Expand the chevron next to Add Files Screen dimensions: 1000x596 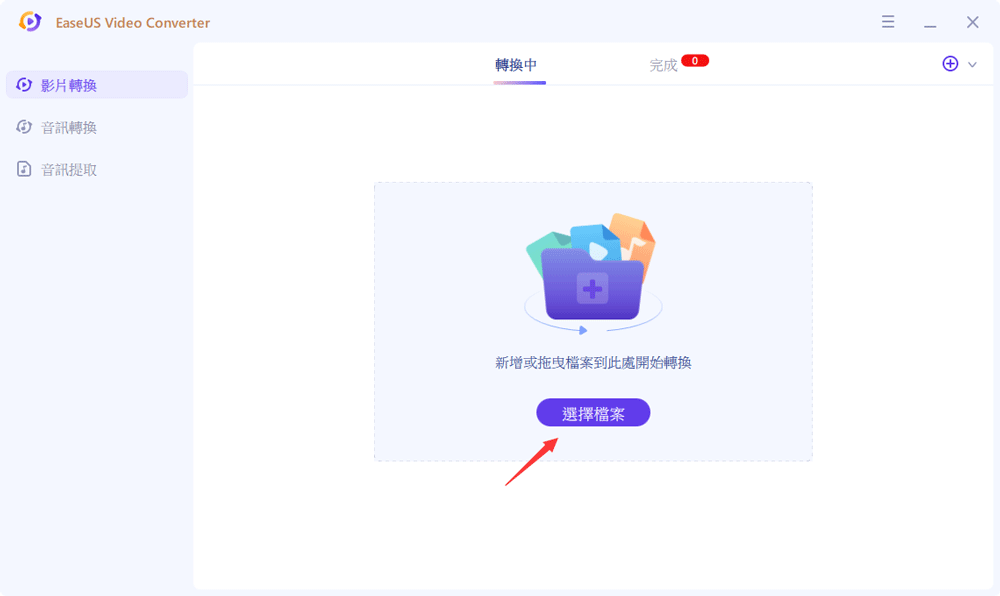pos(971,63)
